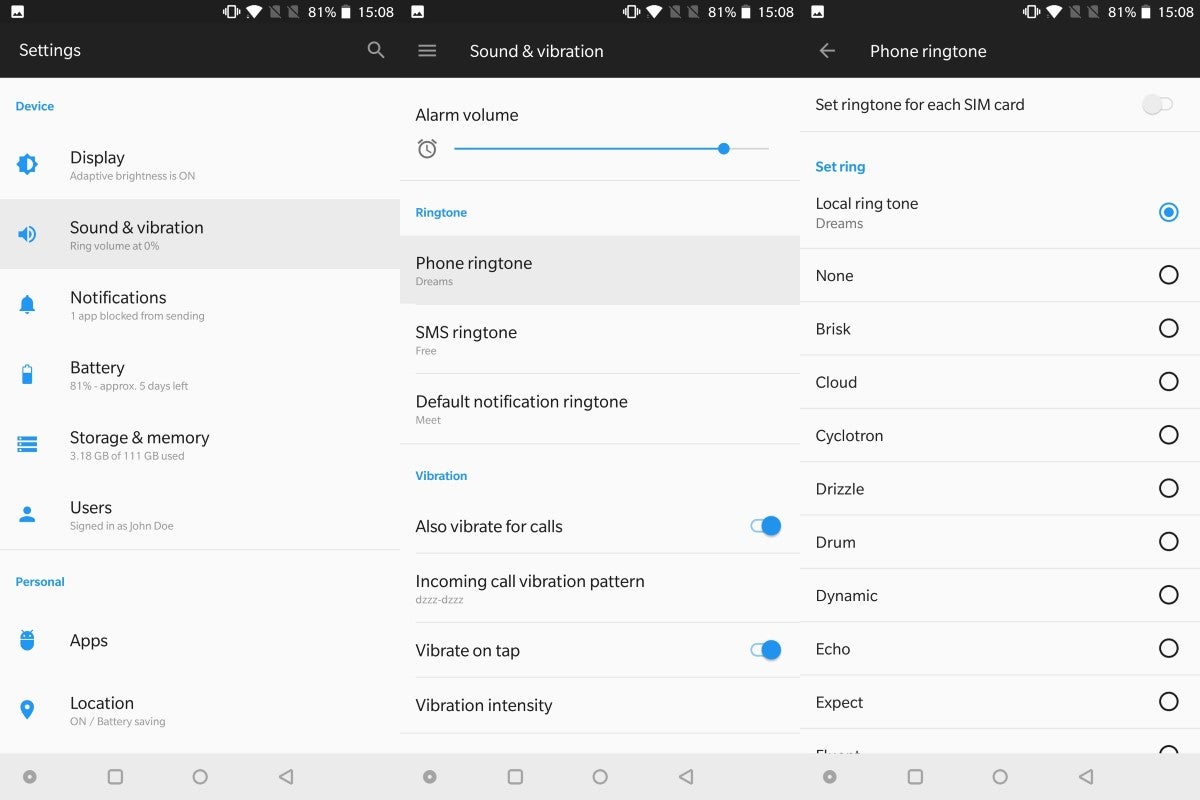Click the 'Signed in as John Doe' subtitle
1200x800 pixels.
point(121,526)
